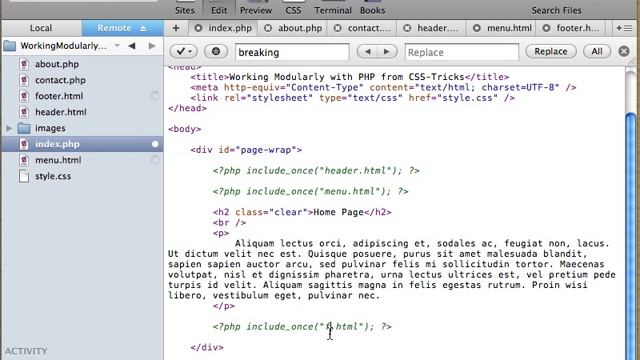Switch to the contact document tab

click(369, 28)
